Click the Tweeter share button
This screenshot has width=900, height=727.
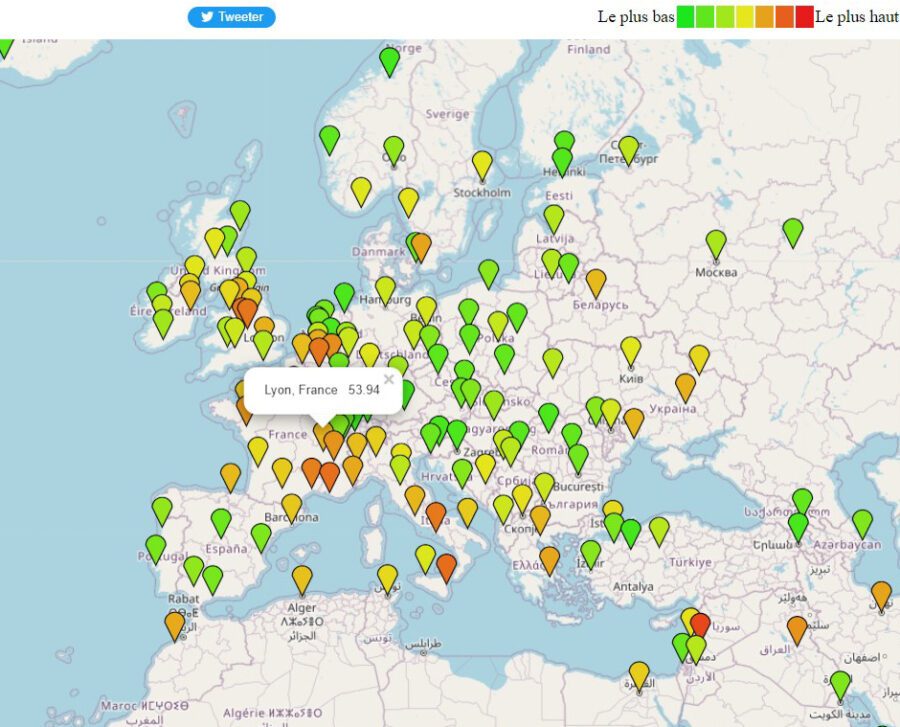(231, 17)
